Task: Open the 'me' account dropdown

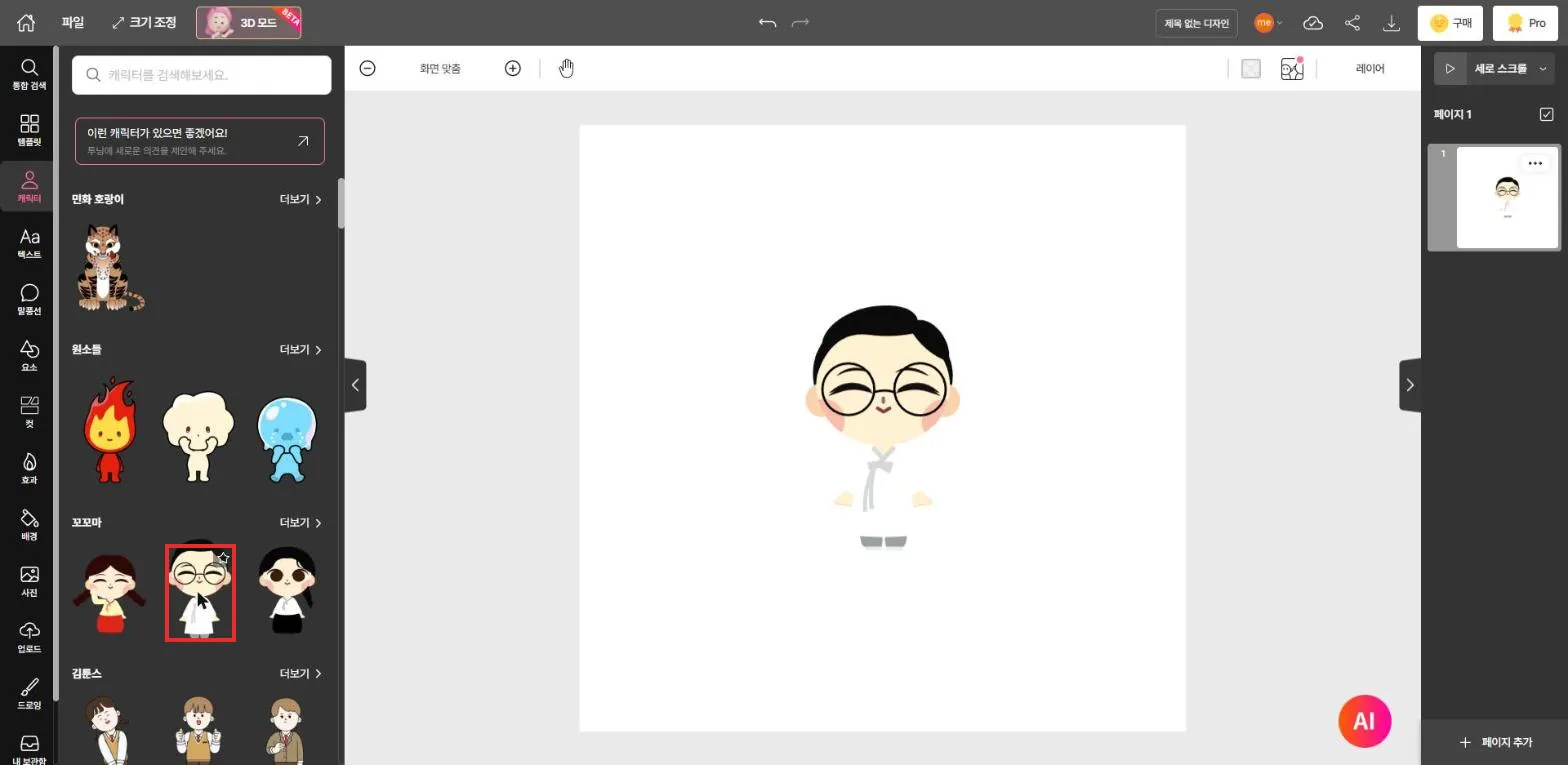Action: click(x=1269, y=22)
